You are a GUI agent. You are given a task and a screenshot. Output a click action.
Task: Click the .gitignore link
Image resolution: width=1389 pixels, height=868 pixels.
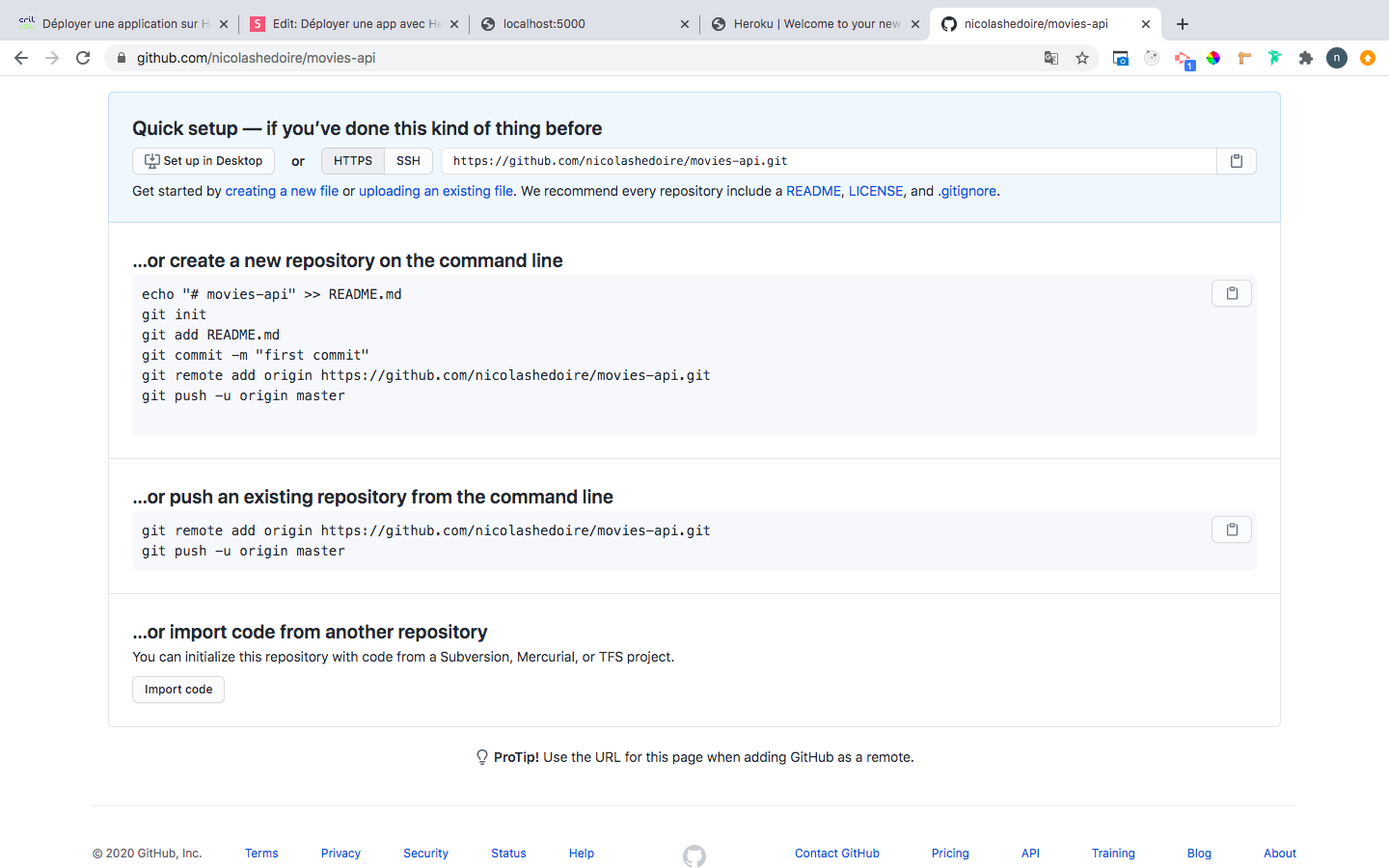967,191
